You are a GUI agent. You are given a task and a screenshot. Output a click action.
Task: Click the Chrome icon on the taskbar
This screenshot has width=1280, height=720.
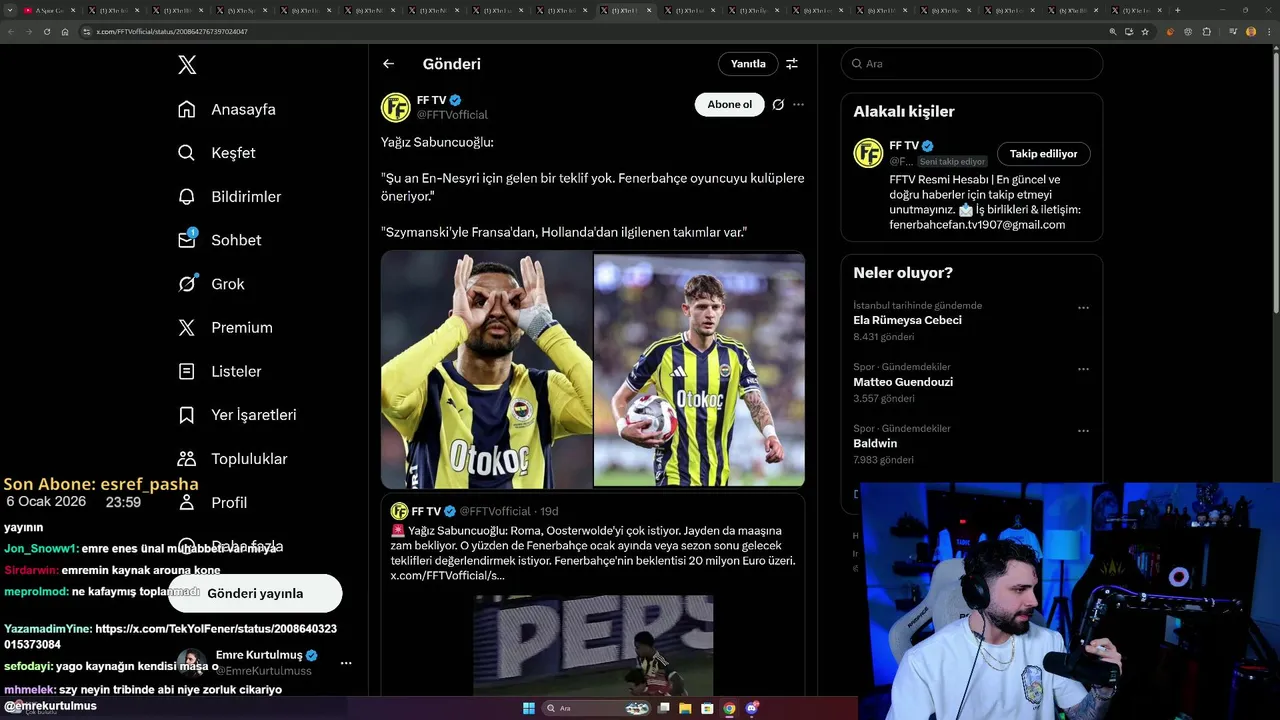click(x=729, y=708)
